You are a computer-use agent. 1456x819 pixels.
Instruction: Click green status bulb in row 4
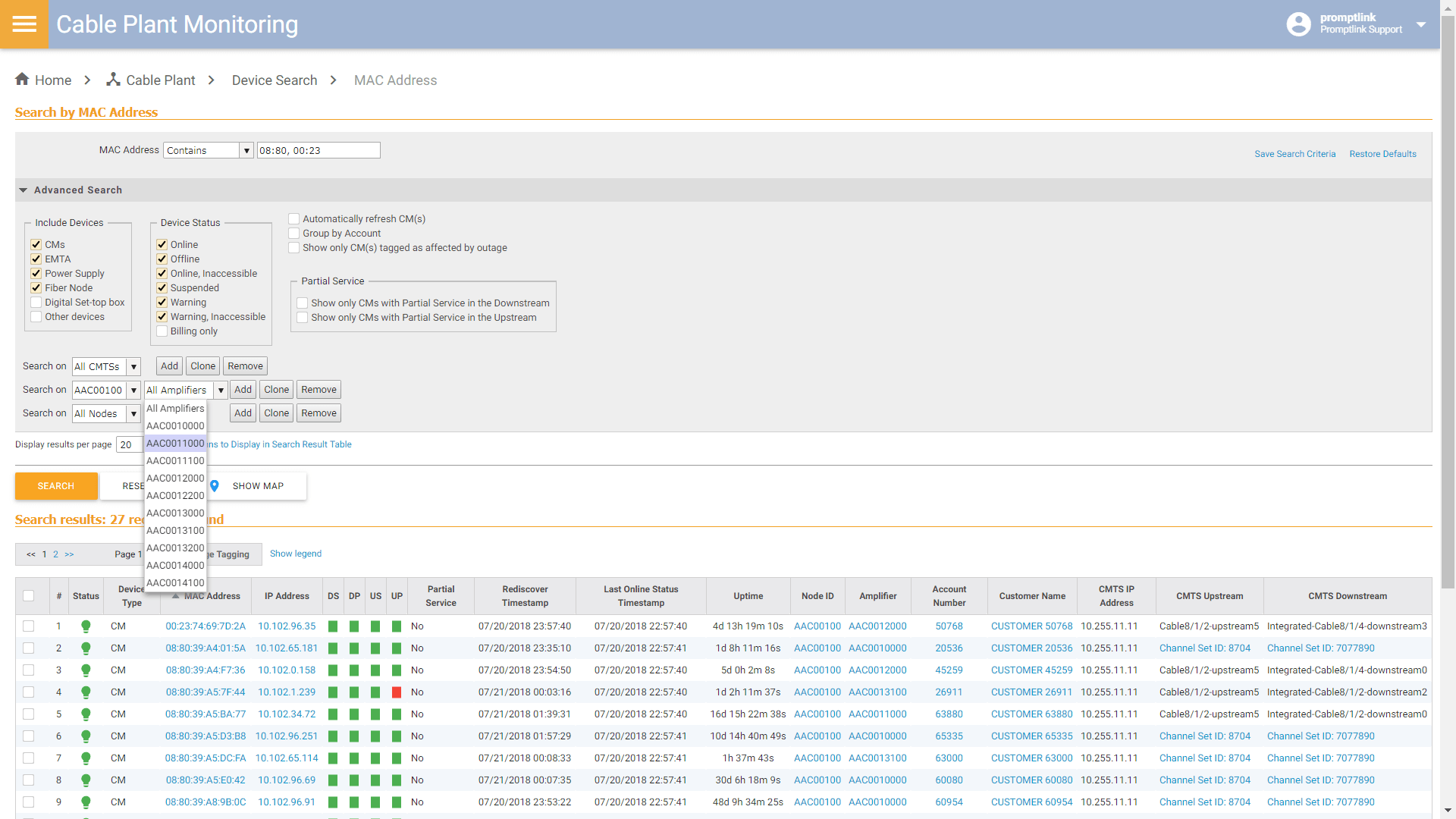point(86,692)
